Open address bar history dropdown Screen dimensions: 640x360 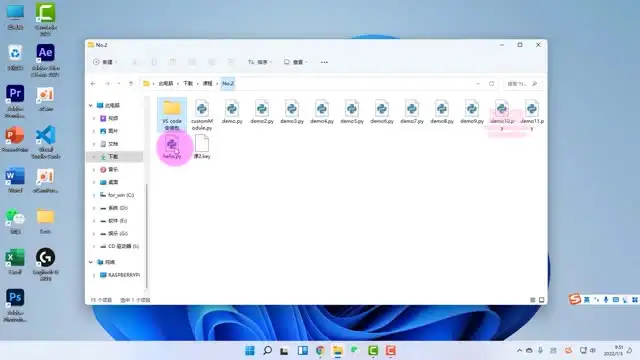(x=478, y=84)
